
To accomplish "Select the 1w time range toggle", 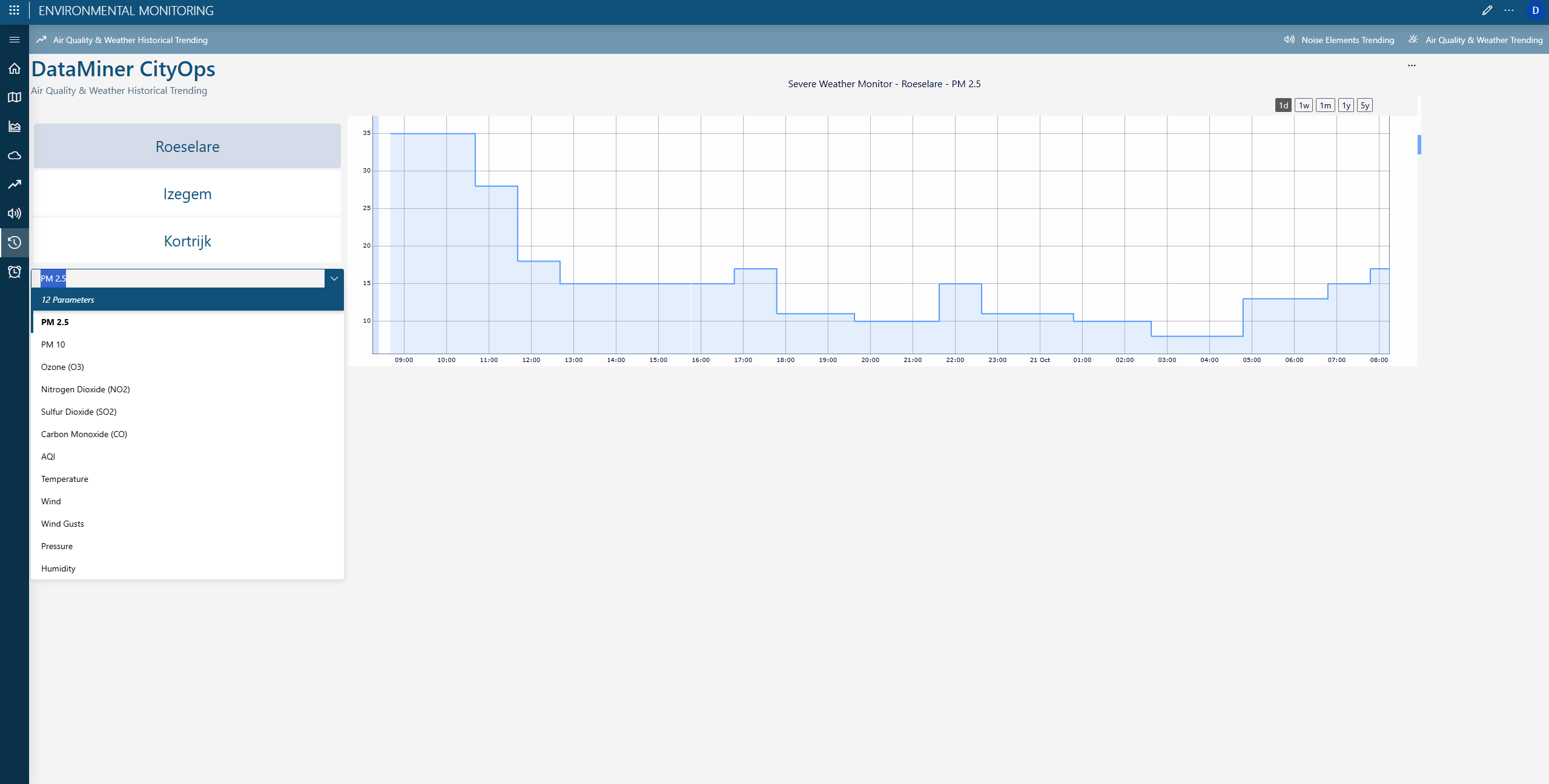I will pos(1304,105).
